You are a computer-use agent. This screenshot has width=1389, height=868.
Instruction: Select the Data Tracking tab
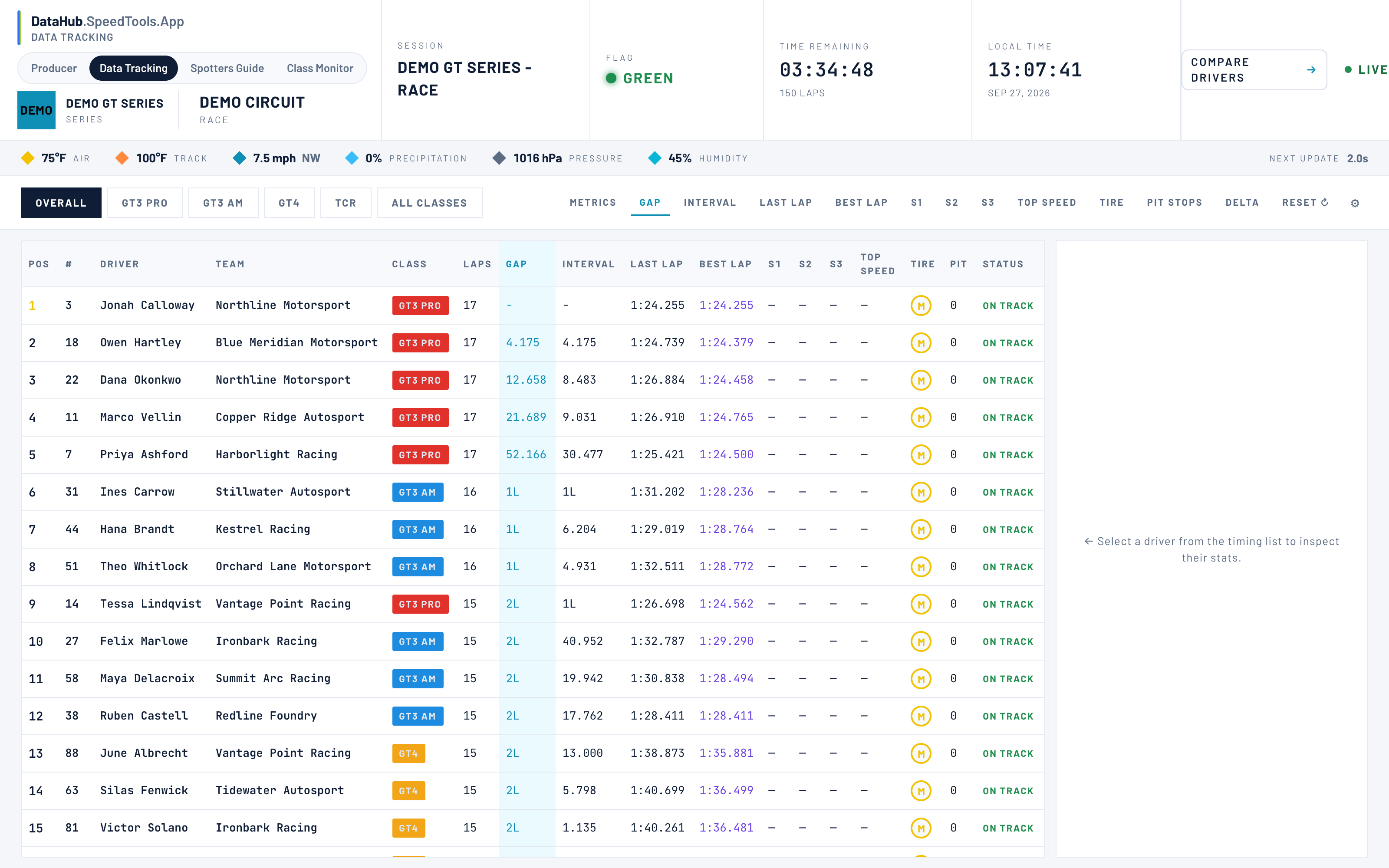[134, 68]
